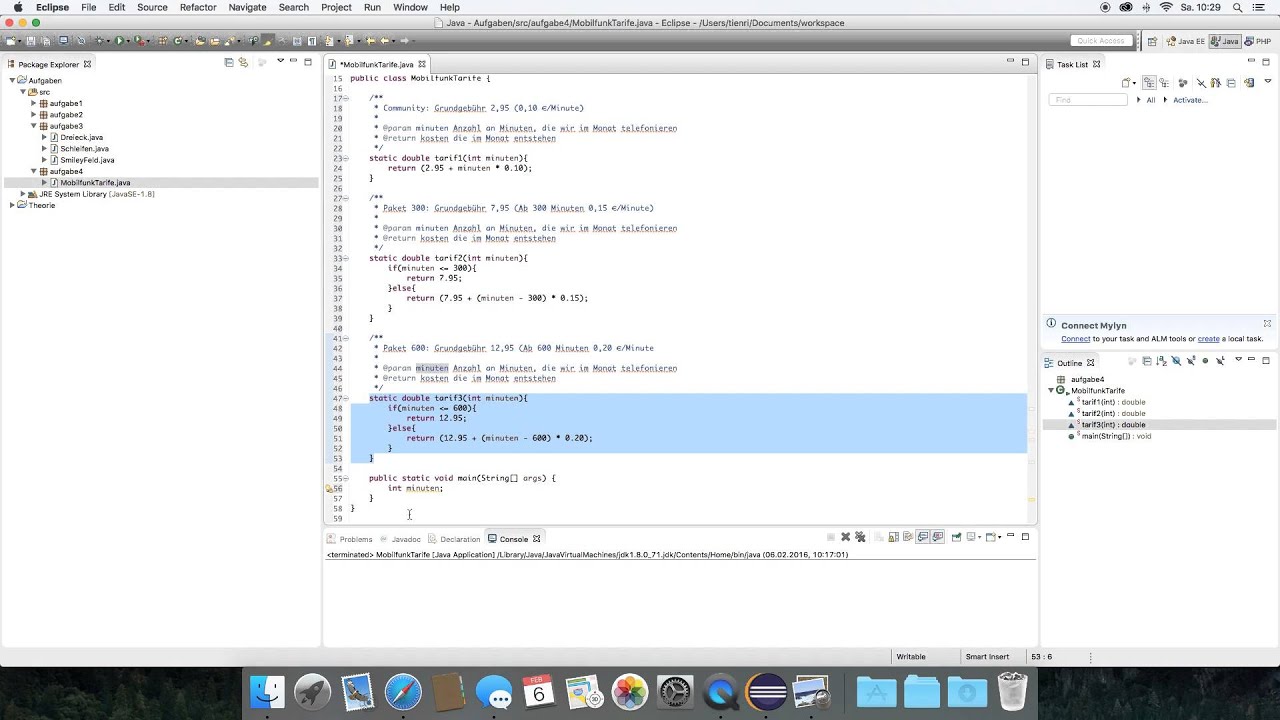
Task: Open Package Explorer view menu
Action: 280,62
